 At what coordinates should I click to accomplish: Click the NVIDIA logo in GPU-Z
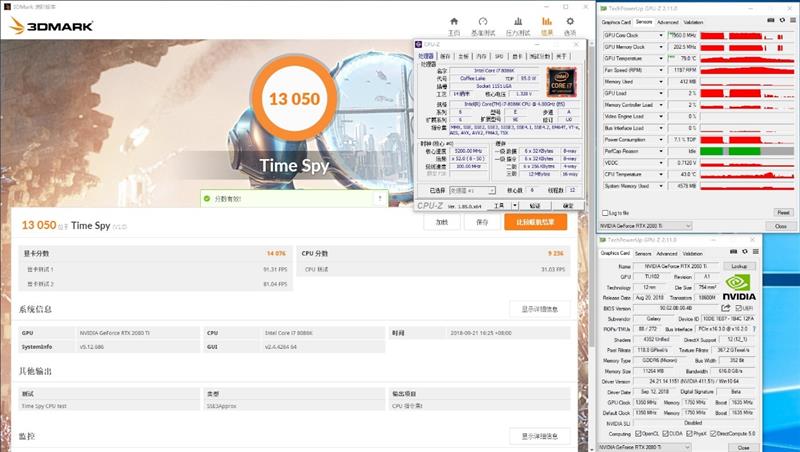click(x=739, y=288)
